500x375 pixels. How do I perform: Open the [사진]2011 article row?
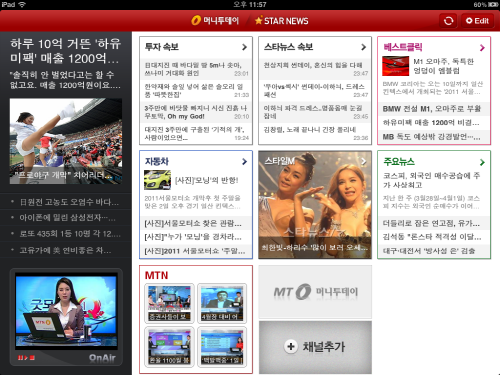click(x=196, y=251)
